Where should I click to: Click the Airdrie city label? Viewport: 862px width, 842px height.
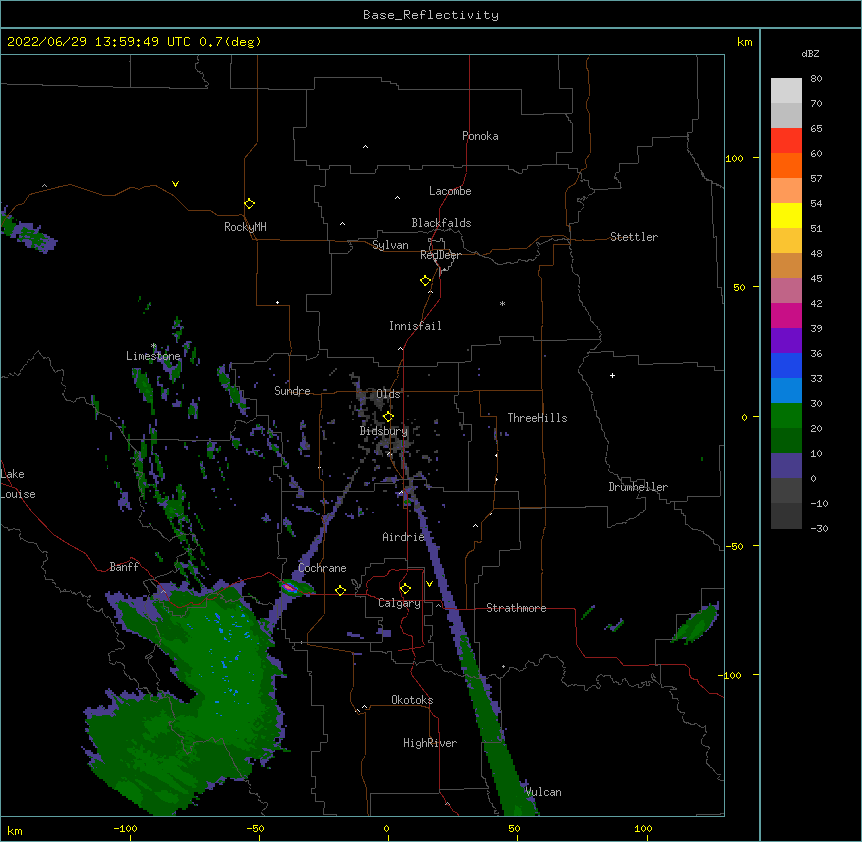404,537
